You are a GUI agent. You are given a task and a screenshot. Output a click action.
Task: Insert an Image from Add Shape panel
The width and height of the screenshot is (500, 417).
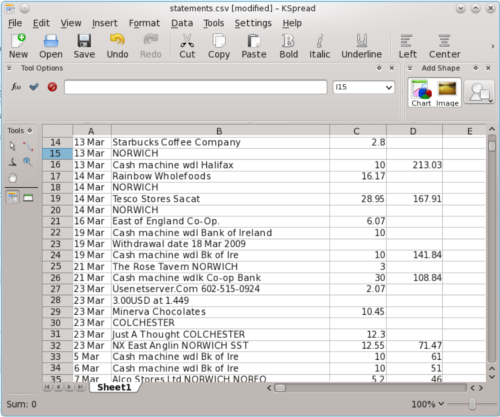pyautogui.click(x=447, y=93)
